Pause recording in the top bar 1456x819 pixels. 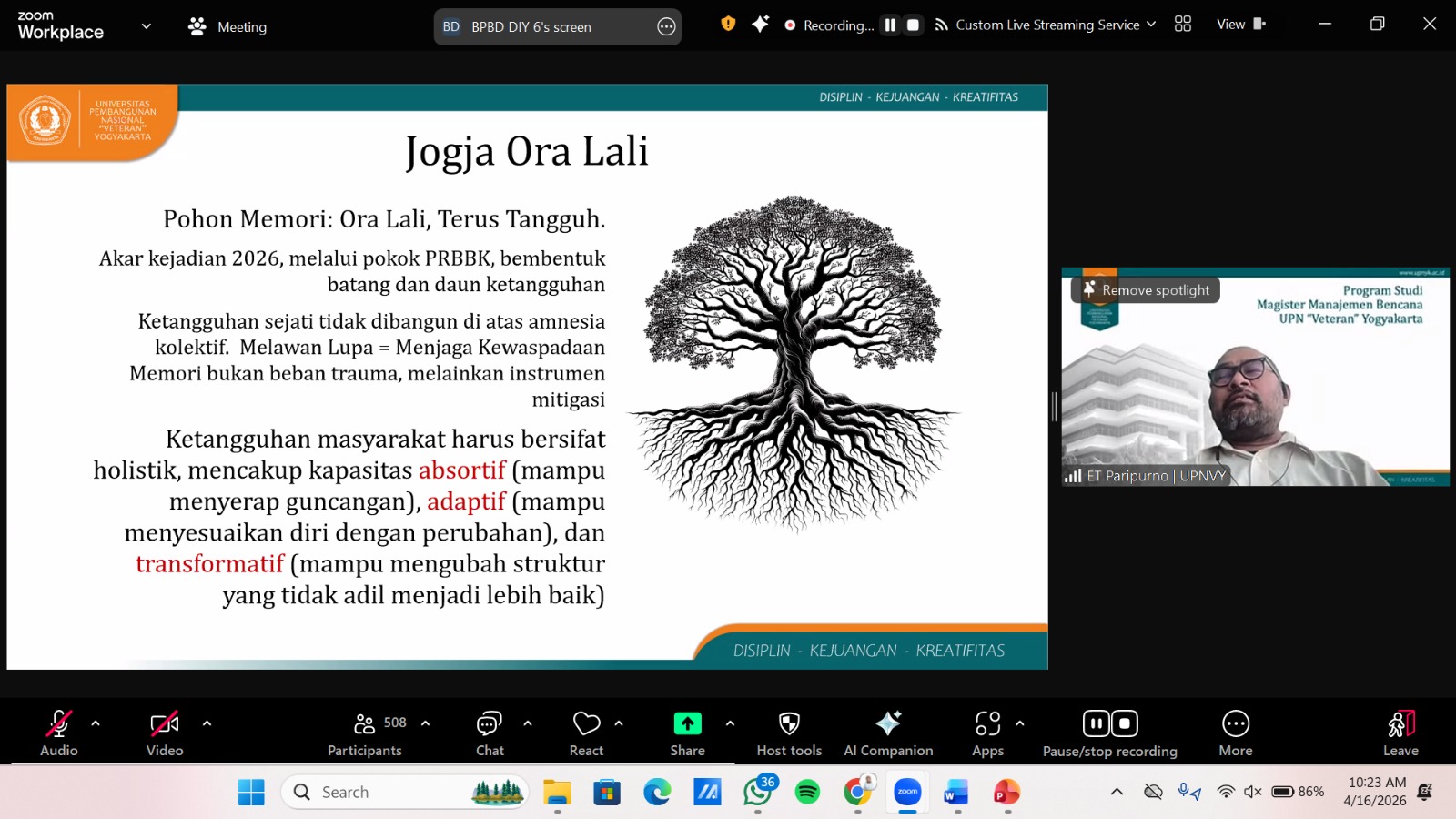[x=890, y=25]
